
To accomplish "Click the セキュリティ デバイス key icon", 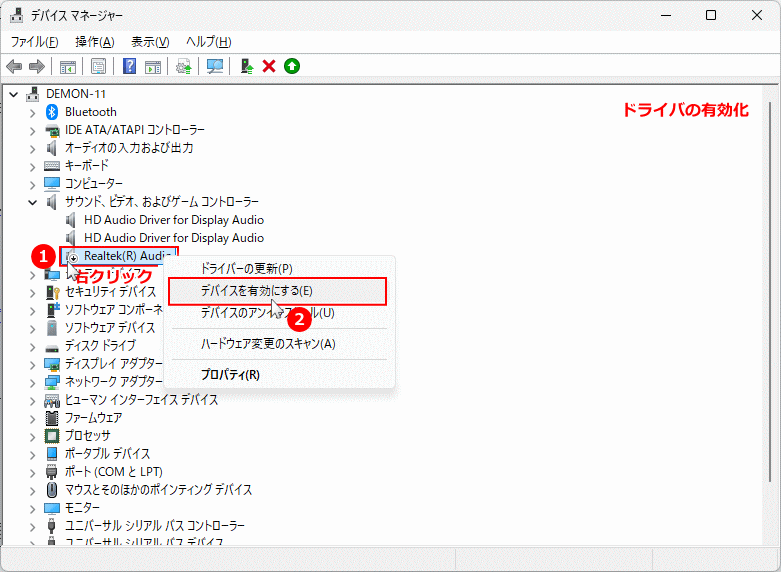I will pyautogui.click(x=52, y=292).
